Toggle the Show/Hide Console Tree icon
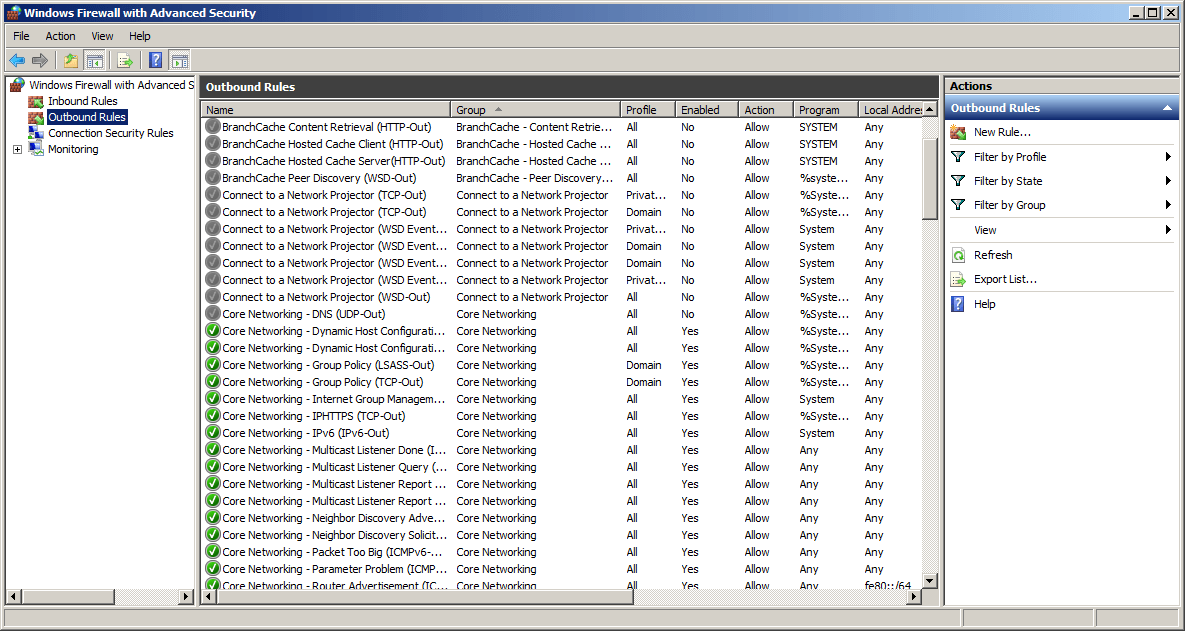 pos(95,60)
